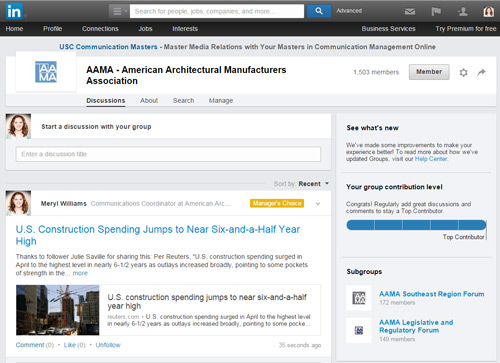Image resolution: width=500 pixels, height=363 pixels.
Task: Go to Home in navigation bar
Action: 14,29
